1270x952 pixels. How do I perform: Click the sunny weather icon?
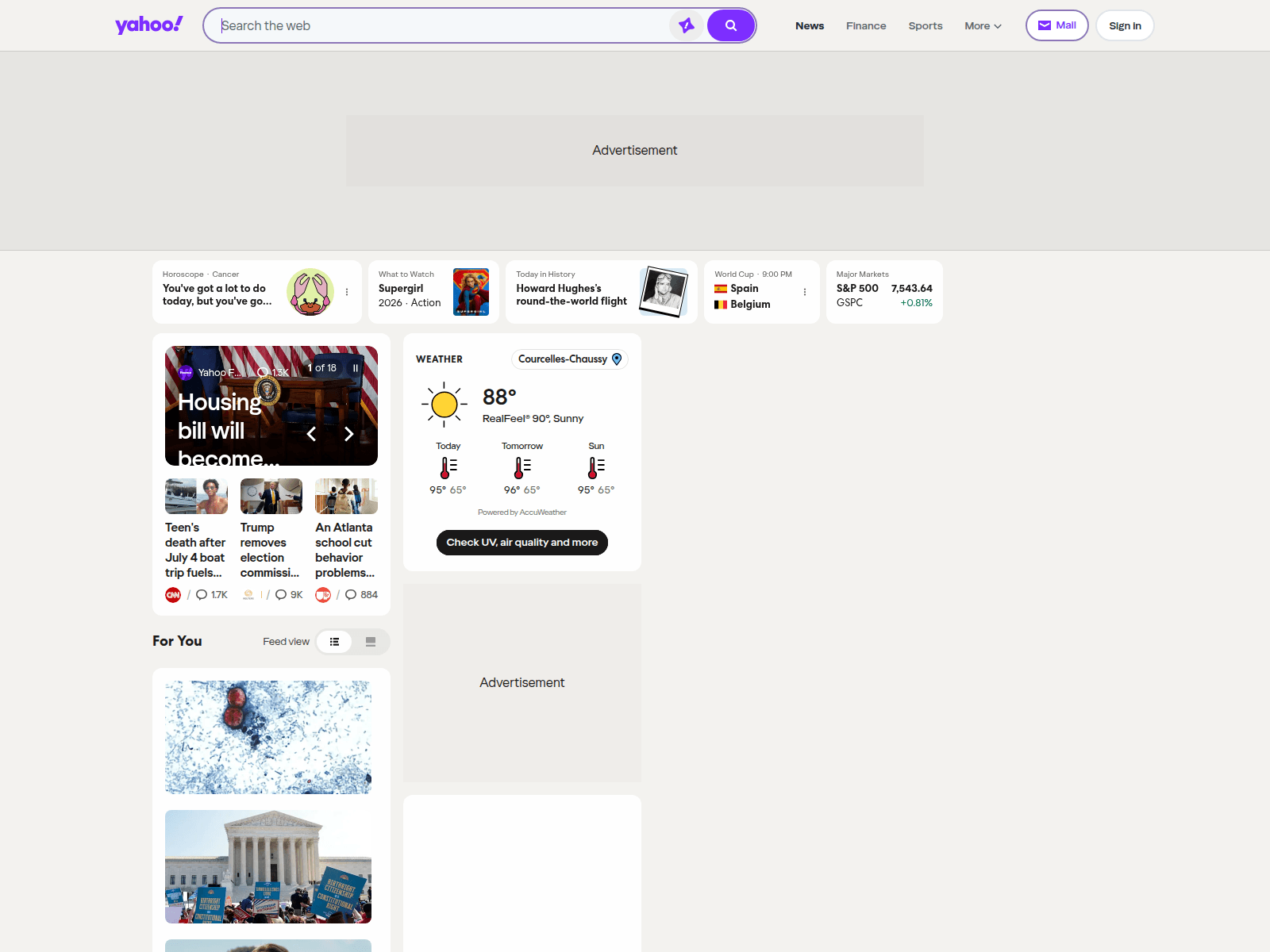point(444,405)
